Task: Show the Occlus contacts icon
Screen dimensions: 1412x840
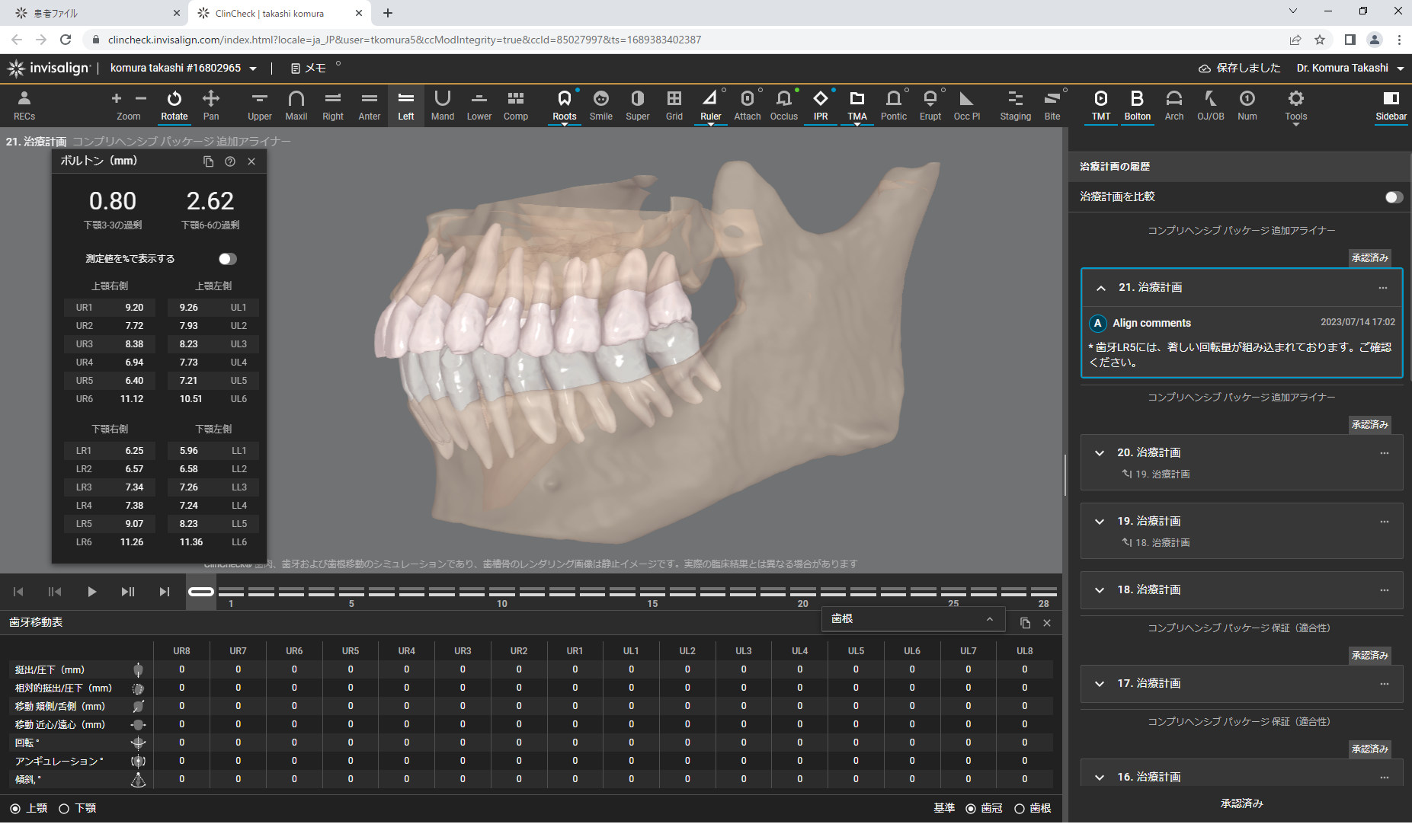Action: click(x=783, y=105)
